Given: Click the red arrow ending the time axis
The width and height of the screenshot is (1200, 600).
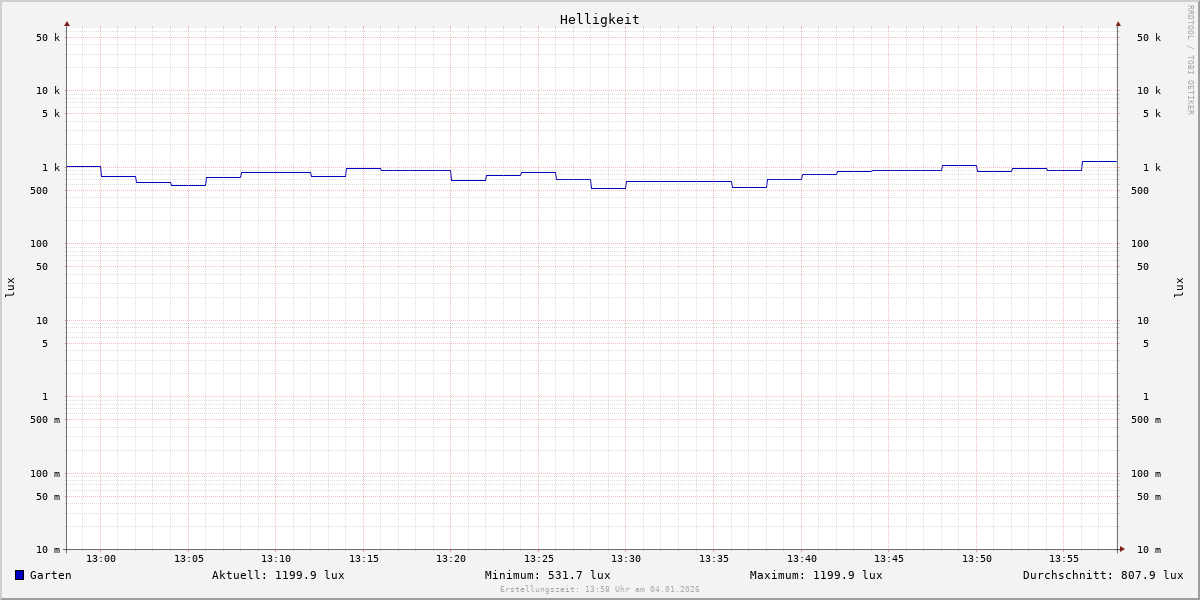Looking at the screenshot, I should pyautogui.click(x=1122, y=549).
